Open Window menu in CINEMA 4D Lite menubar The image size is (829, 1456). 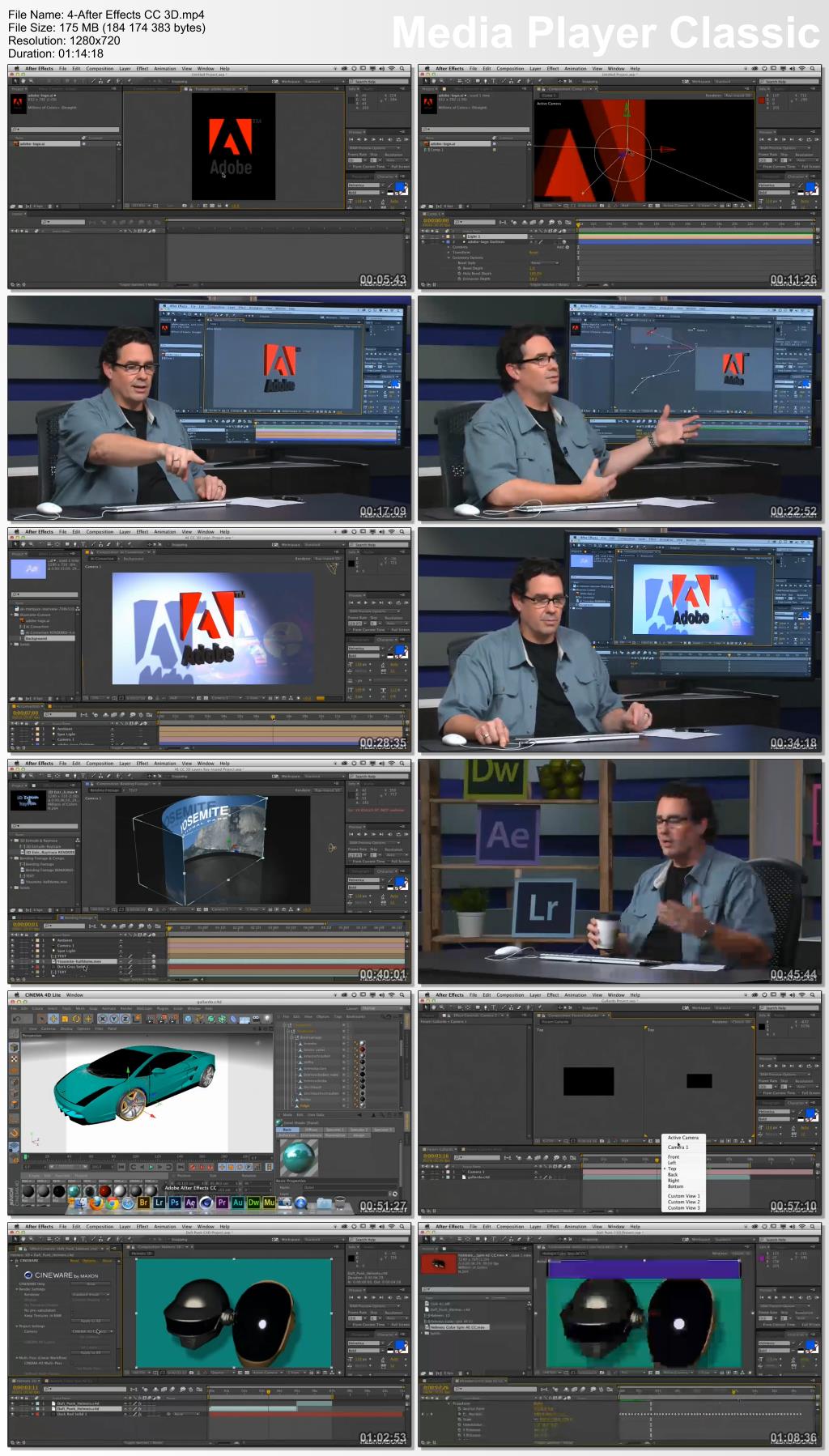click(74, 994)
